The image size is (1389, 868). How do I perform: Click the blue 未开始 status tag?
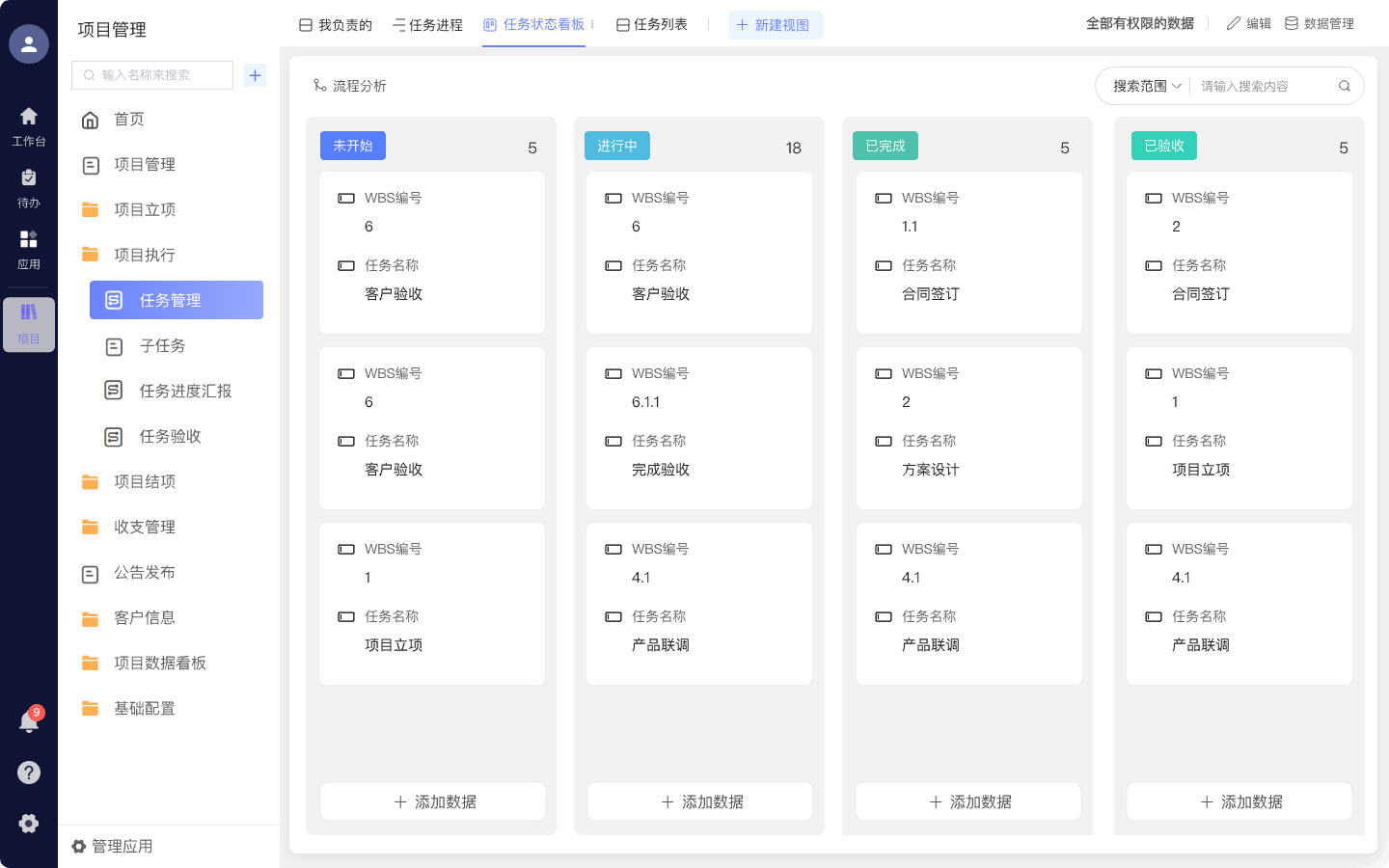[x=353, y=146]
